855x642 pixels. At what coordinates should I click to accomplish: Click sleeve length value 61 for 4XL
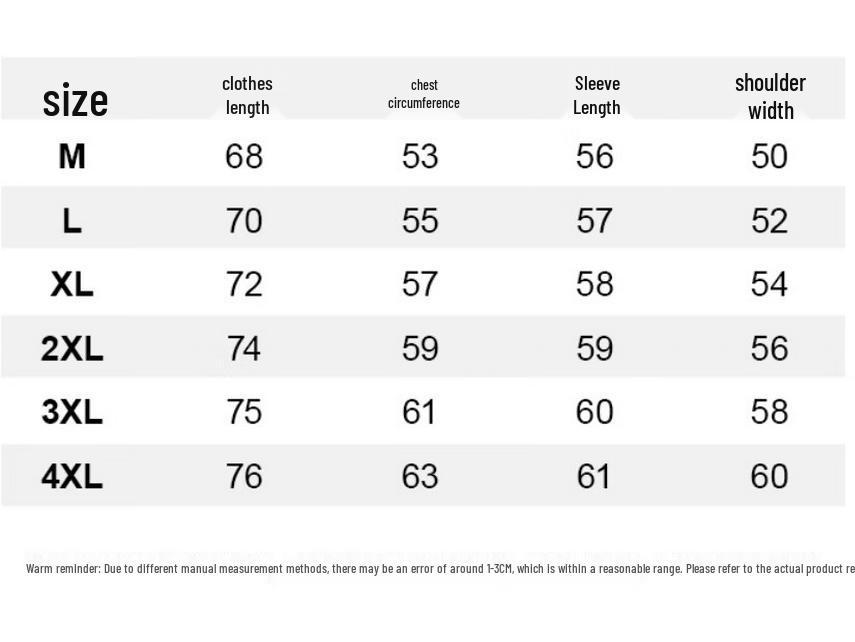coord(594,476)
